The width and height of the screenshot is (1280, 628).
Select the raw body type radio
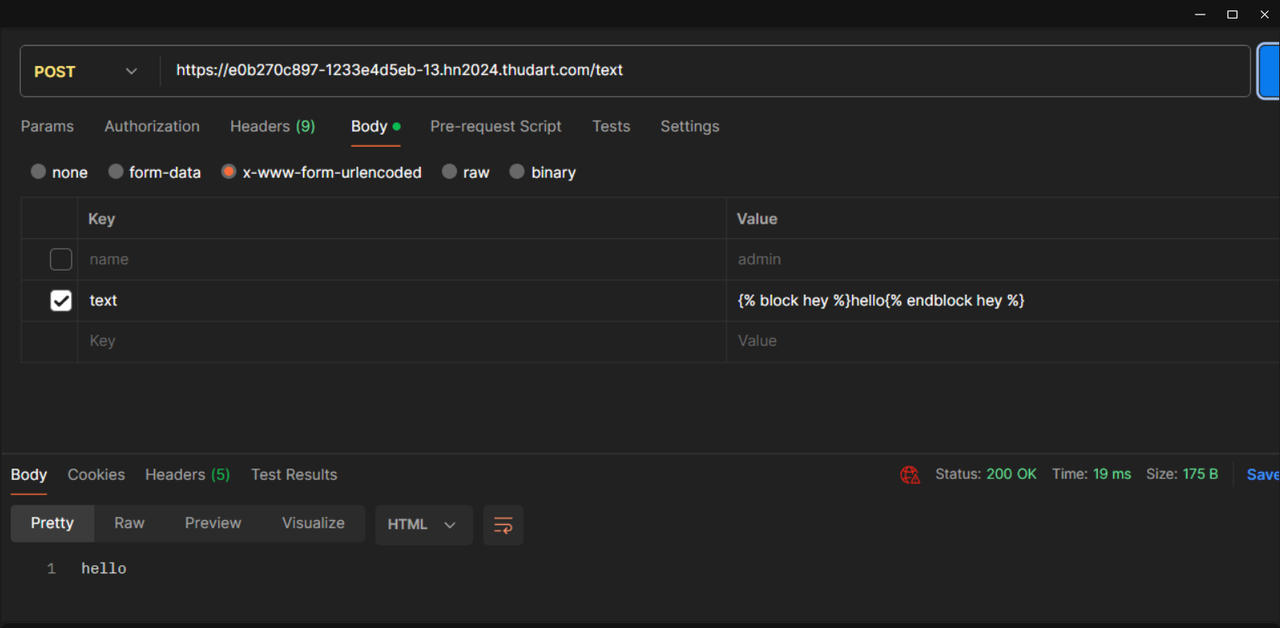tap(450, 172)
